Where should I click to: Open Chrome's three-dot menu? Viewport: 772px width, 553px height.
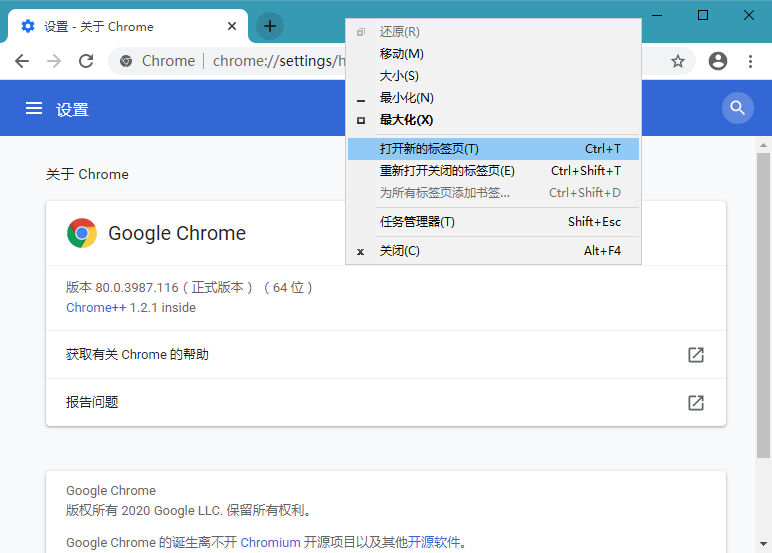750,61
